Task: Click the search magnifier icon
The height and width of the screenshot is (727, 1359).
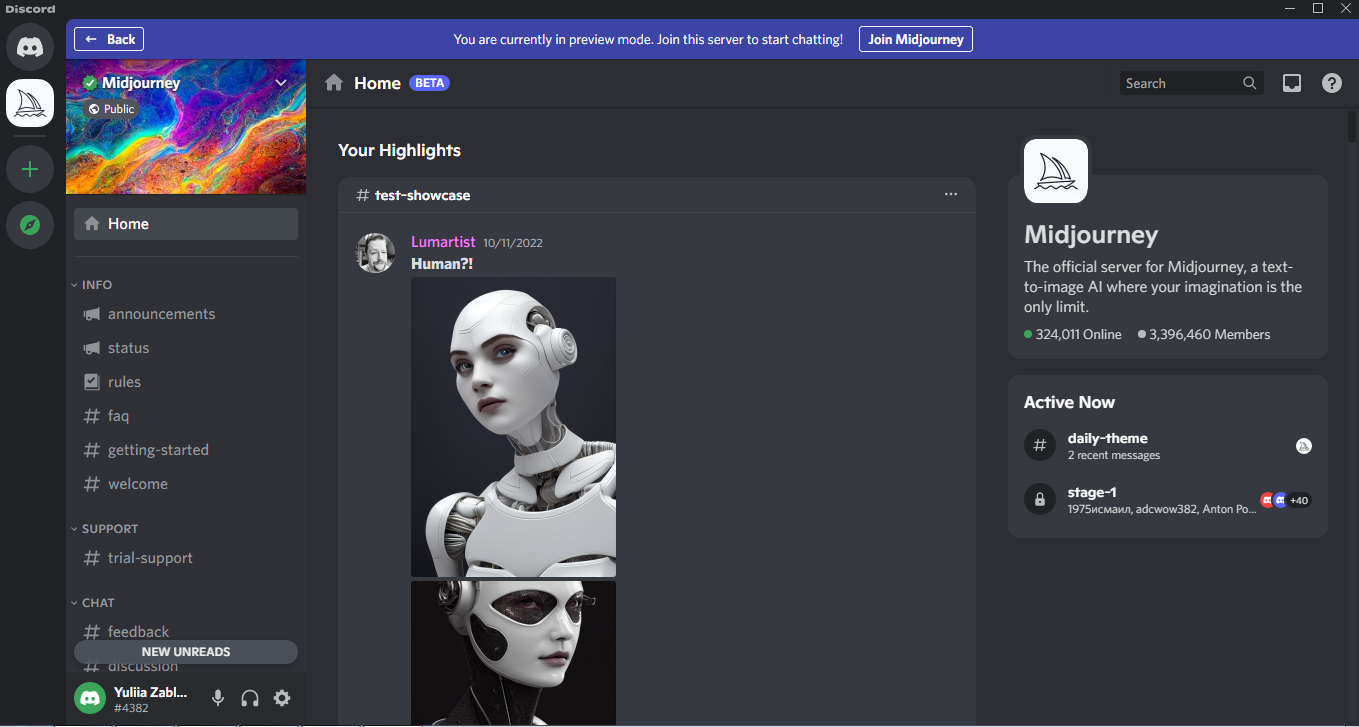Action: [x=1250, y=83]
